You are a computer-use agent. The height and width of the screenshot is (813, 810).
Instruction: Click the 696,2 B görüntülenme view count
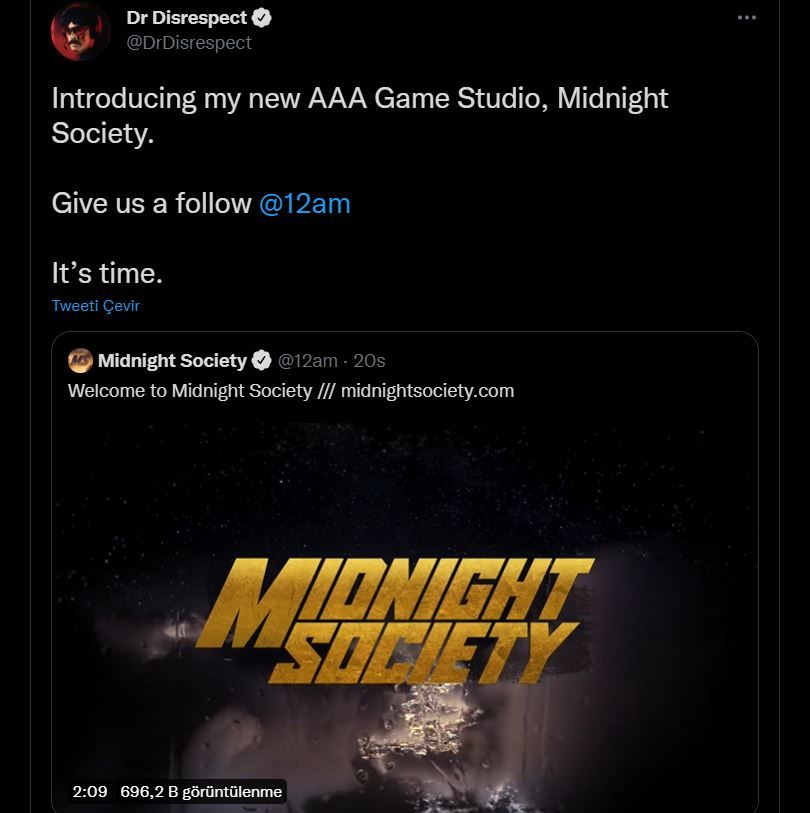click(x=201, y=791)
